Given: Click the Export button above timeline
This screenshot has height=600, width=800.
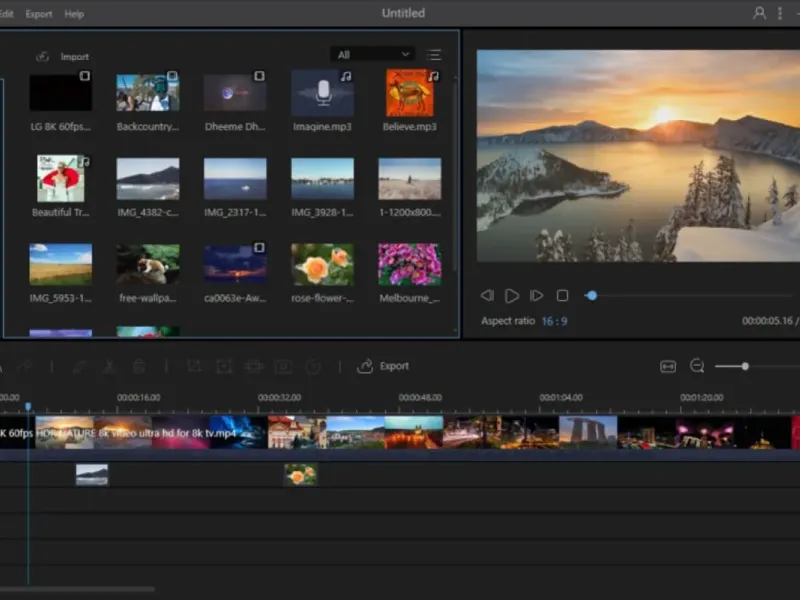Looking at the screenshot, I should point(384,367).
